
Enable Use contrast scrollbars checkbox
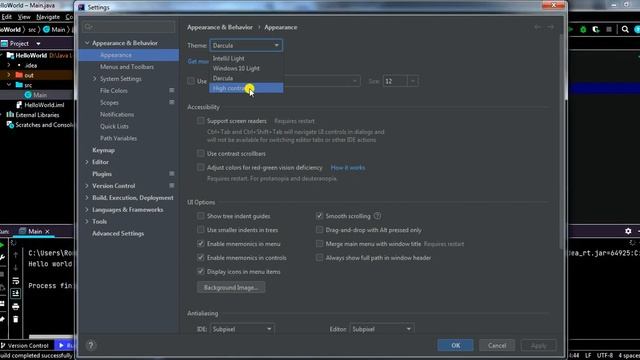[200, 153]
